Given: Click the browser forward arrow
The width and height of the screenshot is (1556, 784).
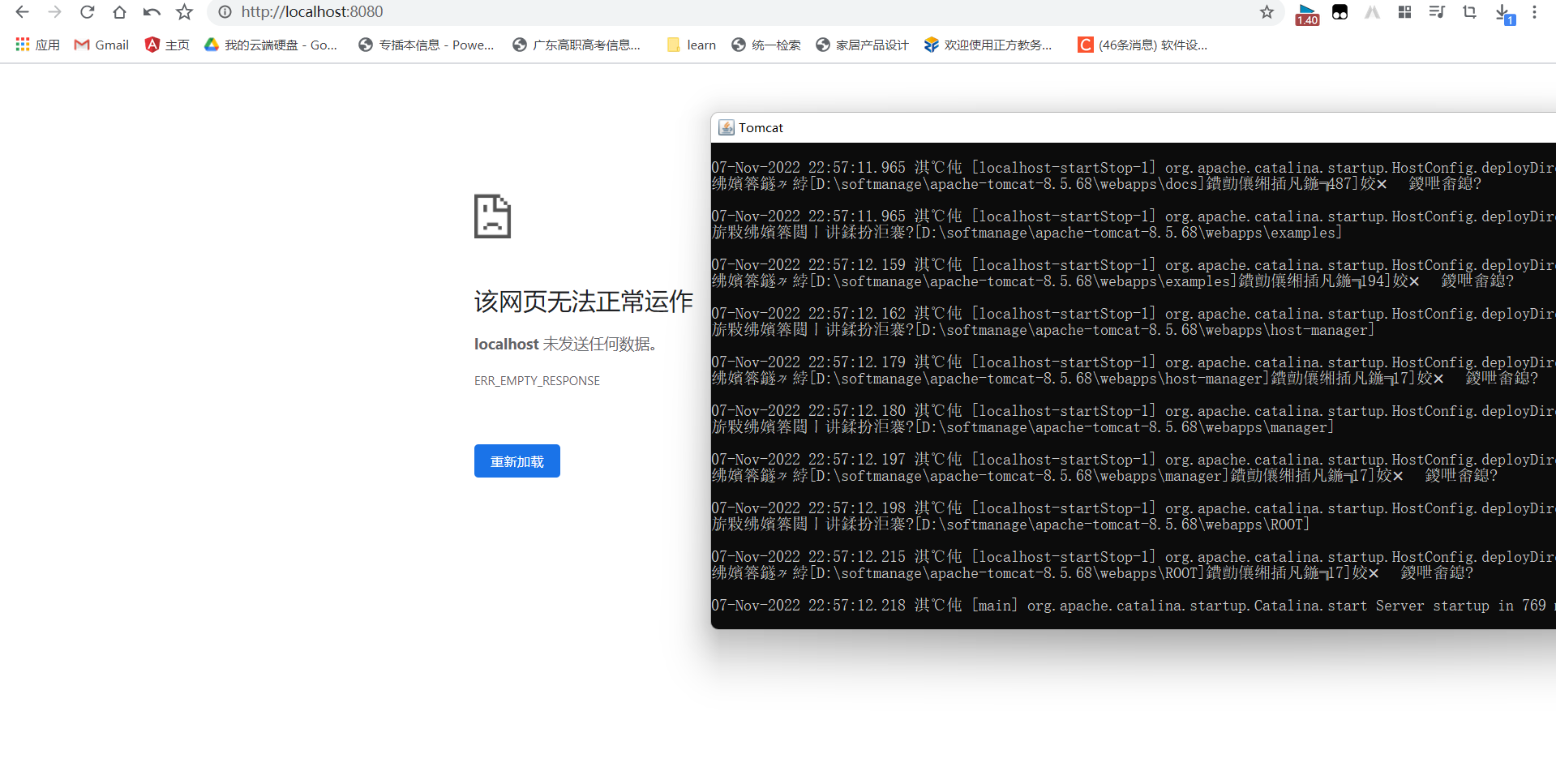Looking at the screenshot, I should (x=54, y=12).
